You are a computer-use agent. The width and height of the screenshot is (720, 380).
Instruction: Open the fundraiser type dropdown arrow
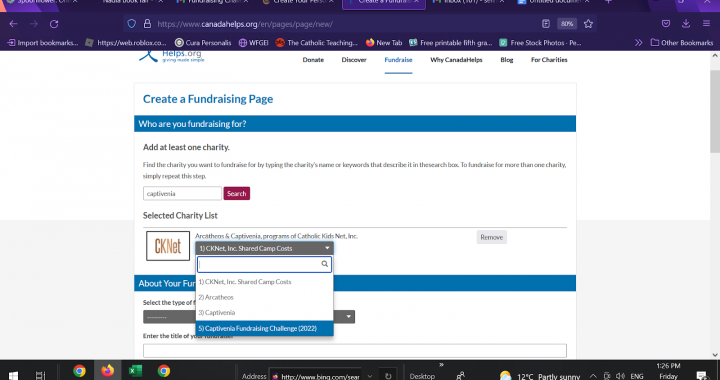pos(349,317)
